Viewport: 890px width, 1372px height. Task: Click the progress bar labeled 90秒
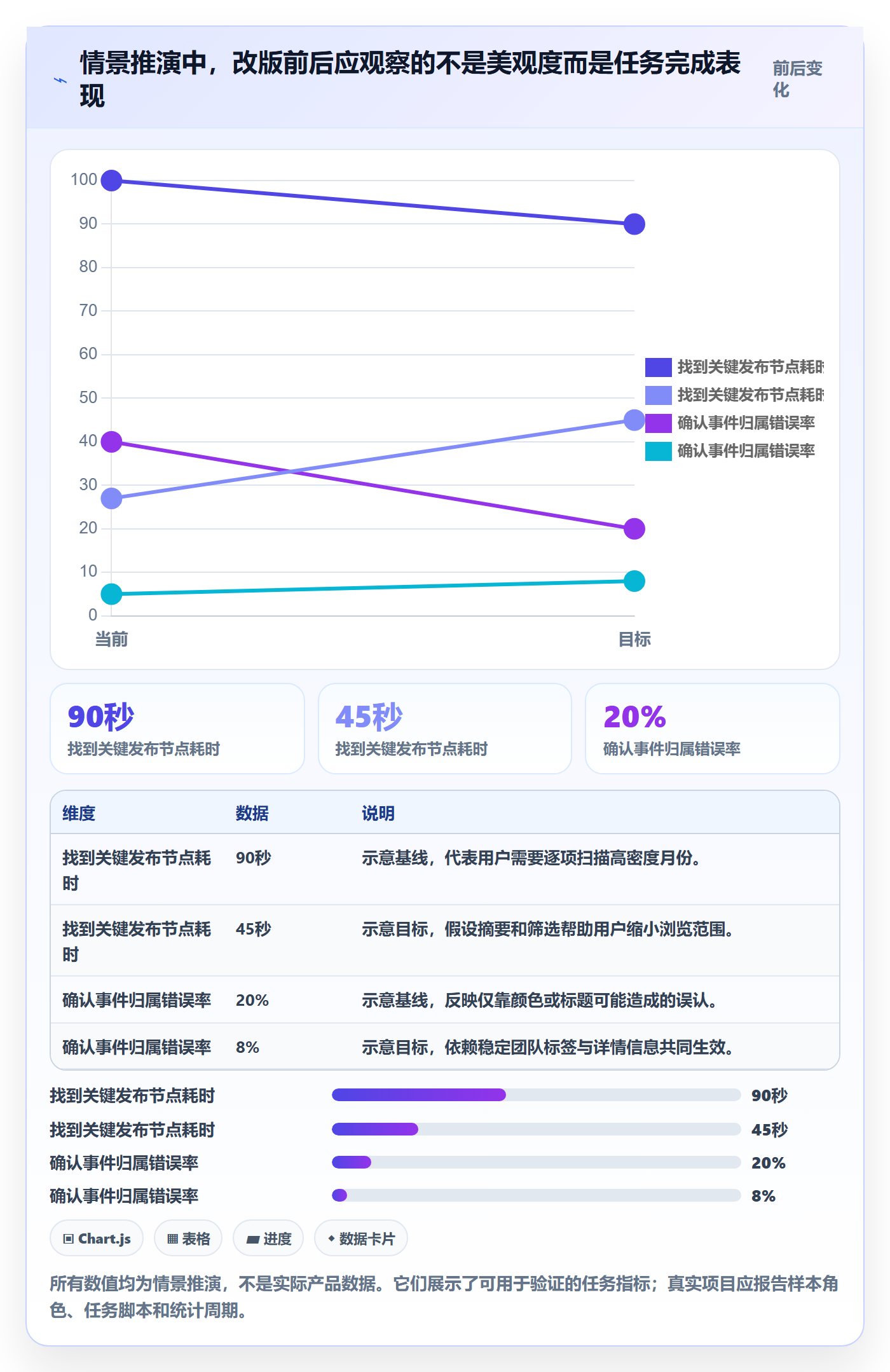point(537,1095)
